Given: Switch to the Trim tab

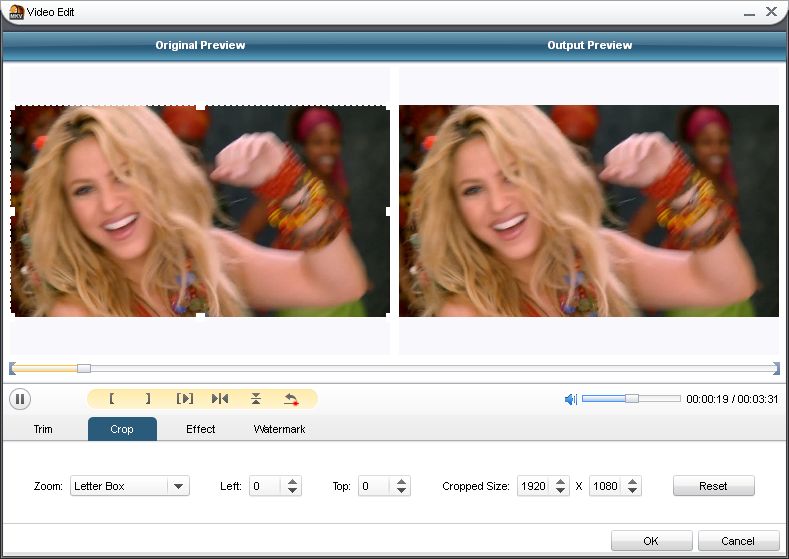Looking at the screenshot, I should [x=43, y=429].
